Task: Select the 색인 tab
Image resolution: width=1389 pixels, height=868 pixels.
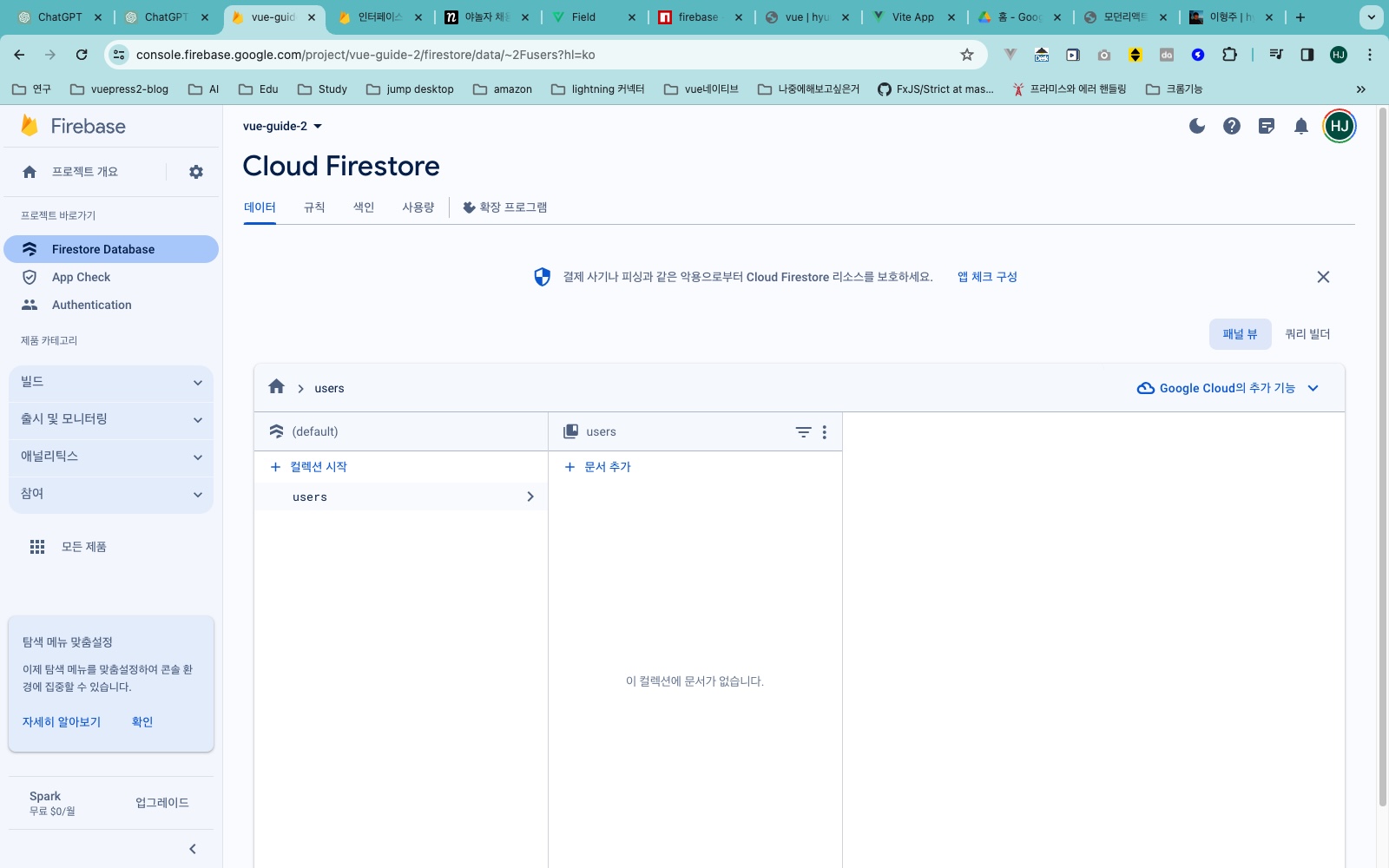Action: (364, 207)
